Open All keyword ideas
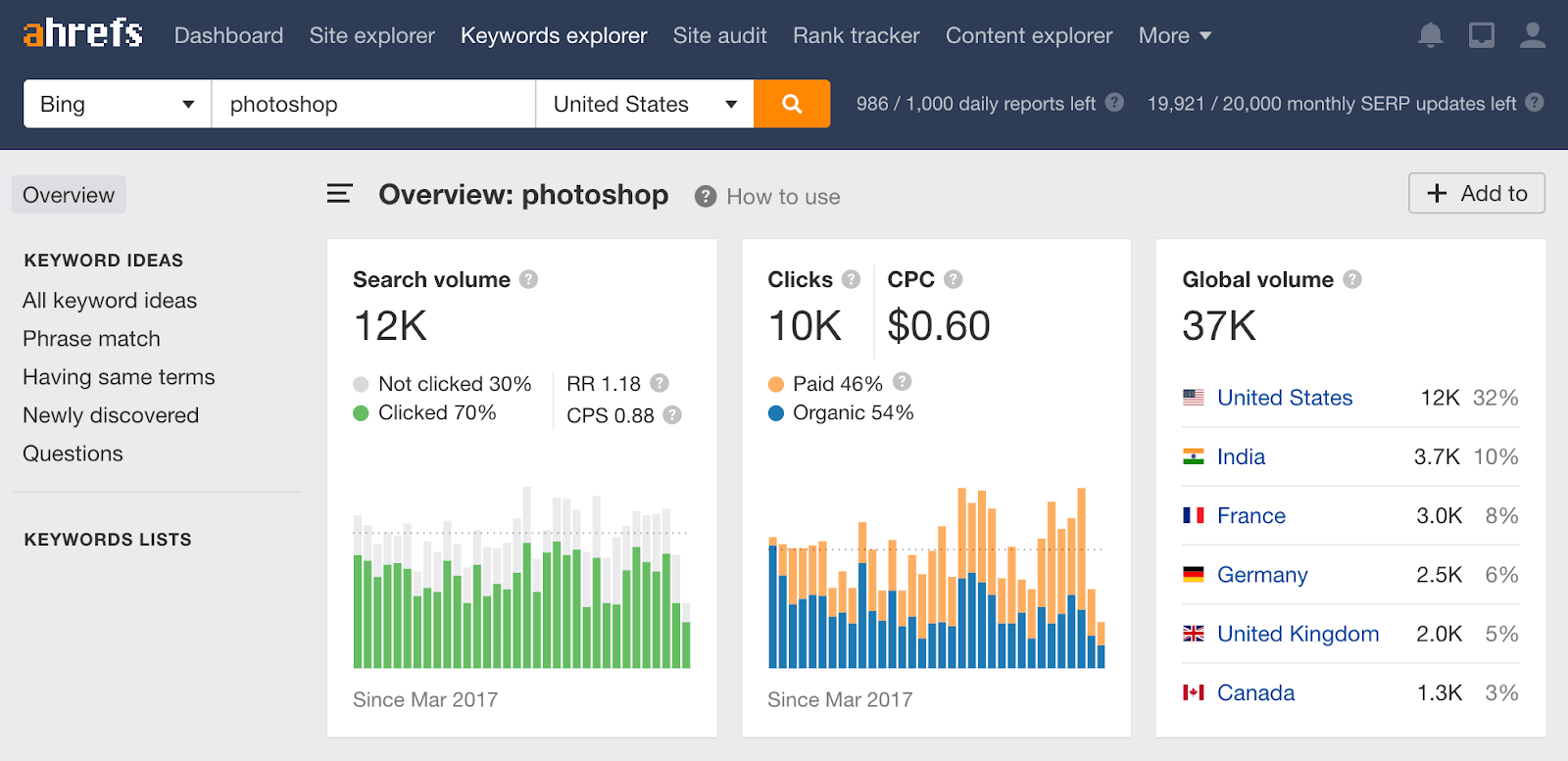This screenshot has height=761, width=1568. (110, 301)
